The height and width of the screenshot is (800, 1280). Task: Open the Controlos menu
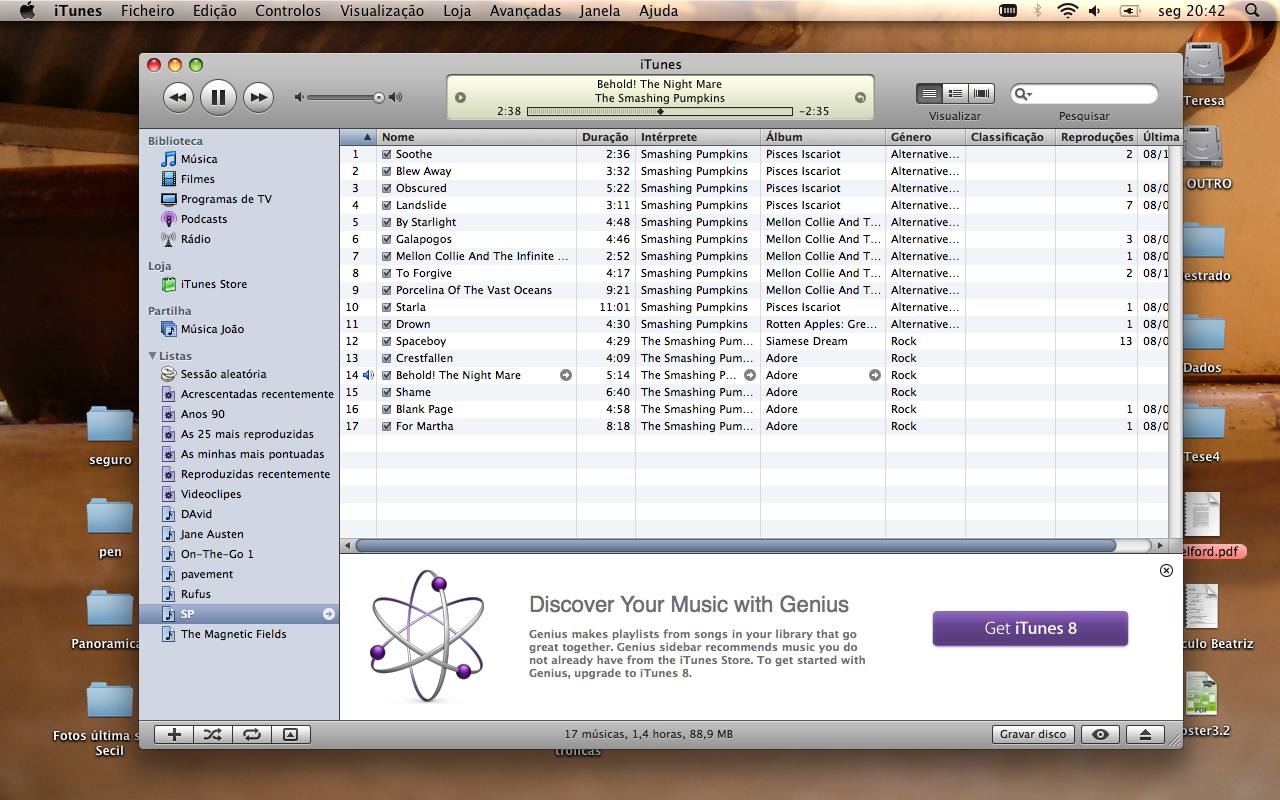pyautogui.click(x=288, y=11)
